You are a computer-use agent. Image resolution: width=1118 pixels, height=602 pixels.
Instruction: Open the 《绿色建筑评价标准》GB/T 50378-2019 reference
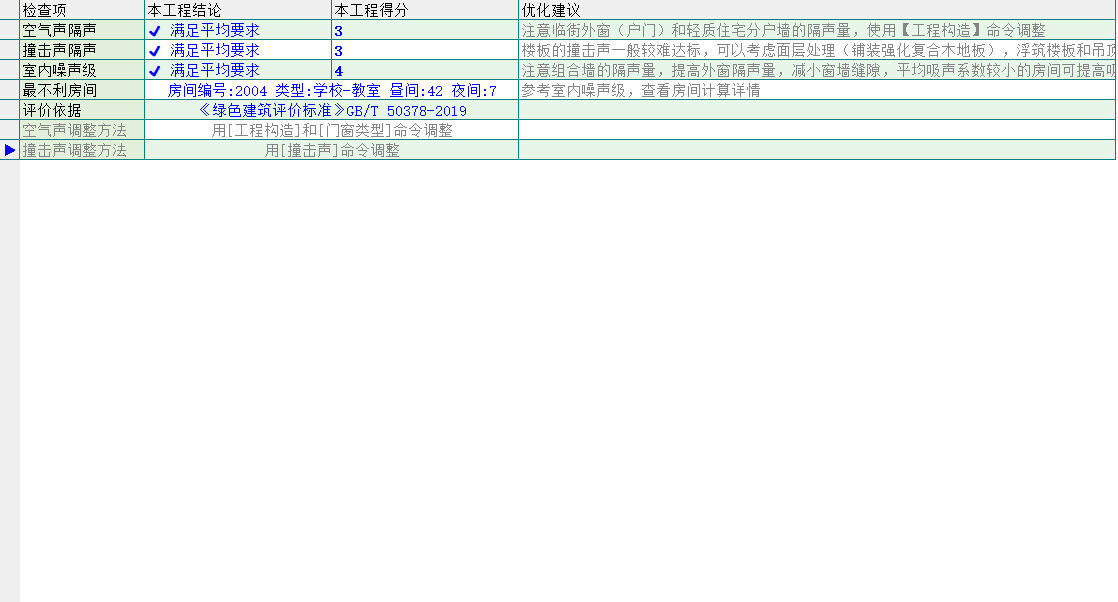click(331, 110)
